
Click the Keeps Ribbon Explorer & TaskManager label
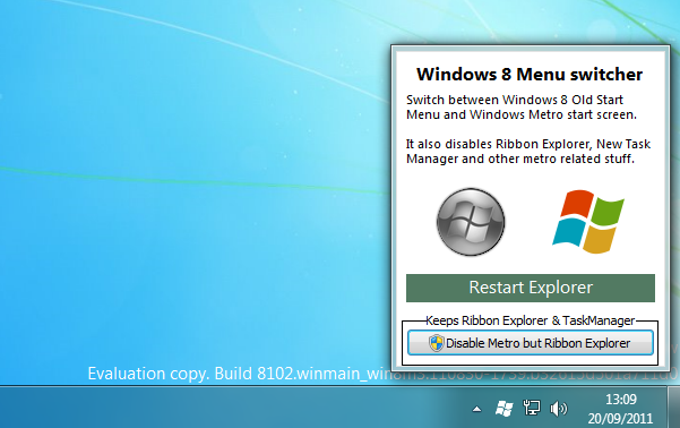pos(530,320)
